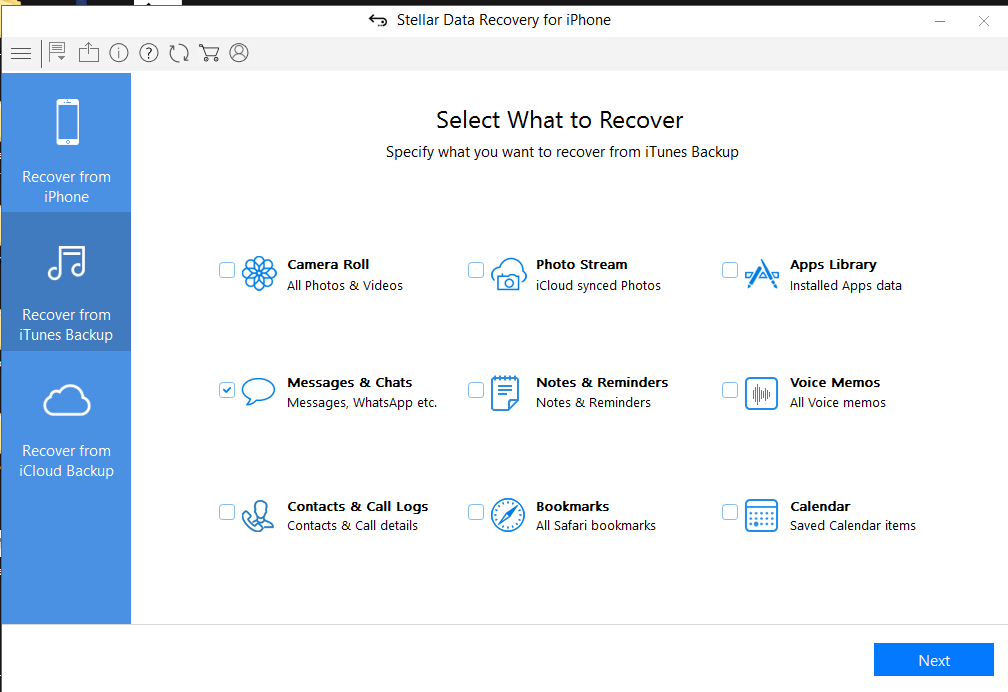Open the hamburger menu
This screenshot has width=1008, height=692.
pyautogui.click(x=21, y=53)
